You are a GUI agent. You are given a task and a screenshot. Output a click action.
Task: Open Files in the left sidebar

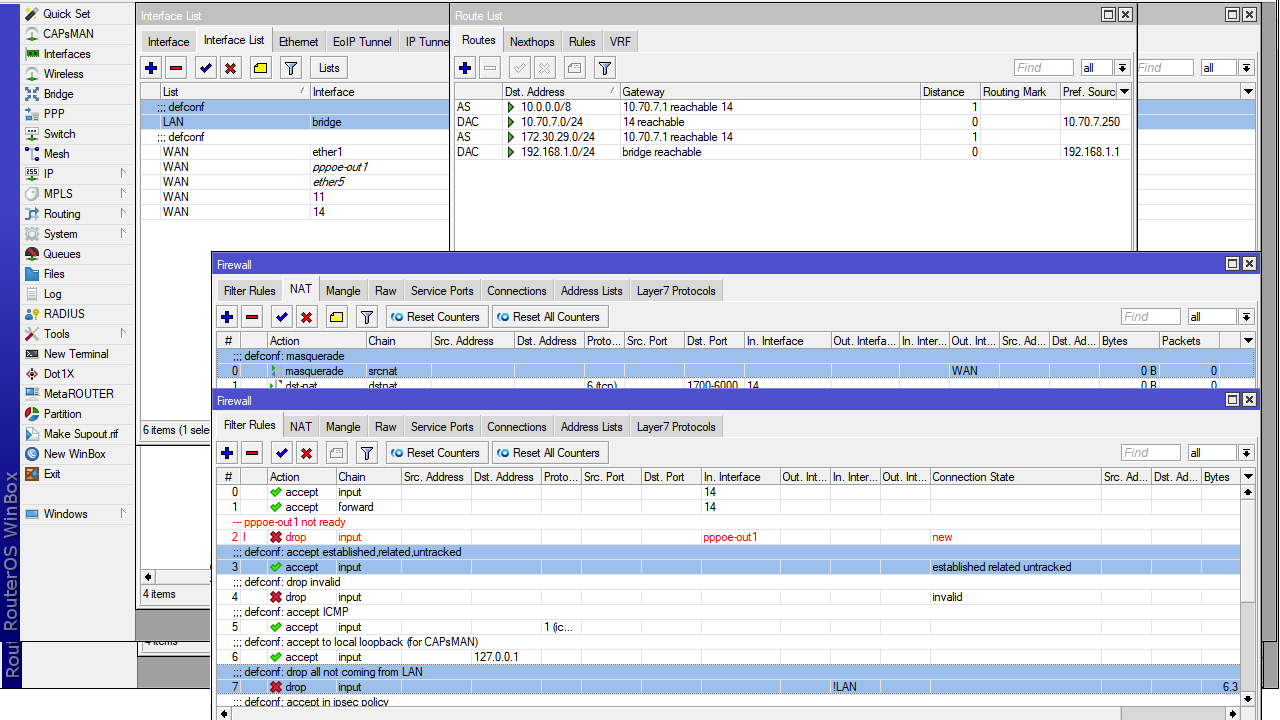click(54, 274)
